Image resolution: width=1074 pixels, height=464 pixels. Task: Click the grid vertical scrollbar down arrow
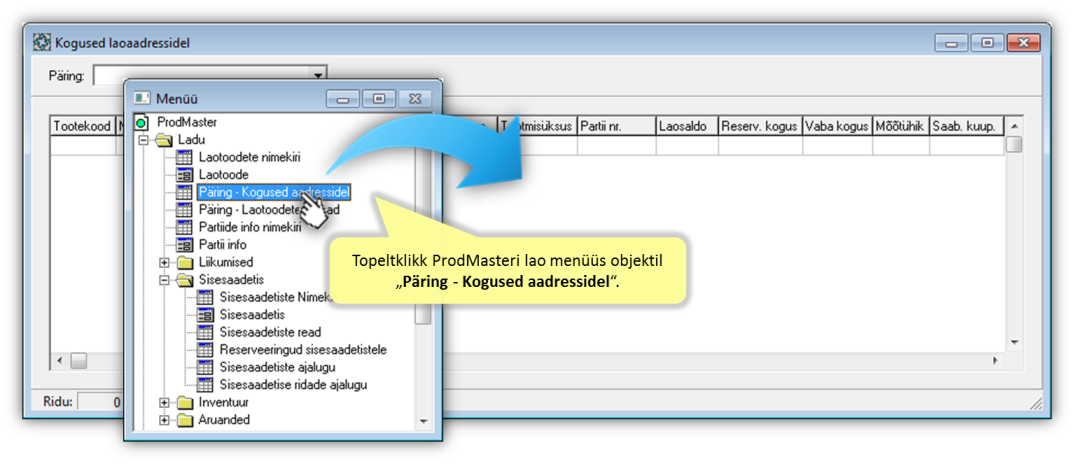pyautogui.click(x=1014, y=342)
